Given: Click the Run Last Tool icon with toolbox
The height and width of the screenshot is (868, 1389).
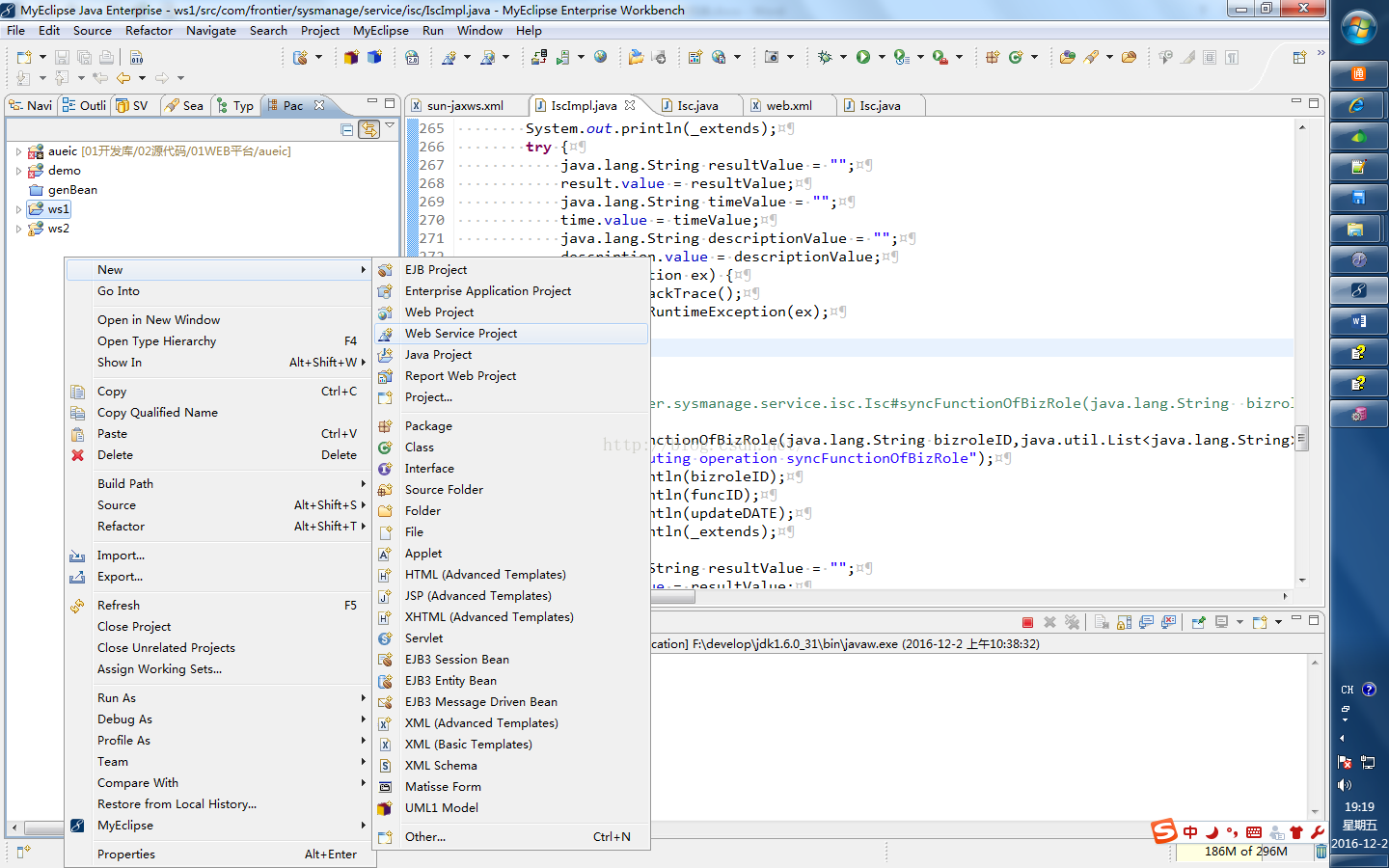Looking at the screenshot, I should 940,58.
